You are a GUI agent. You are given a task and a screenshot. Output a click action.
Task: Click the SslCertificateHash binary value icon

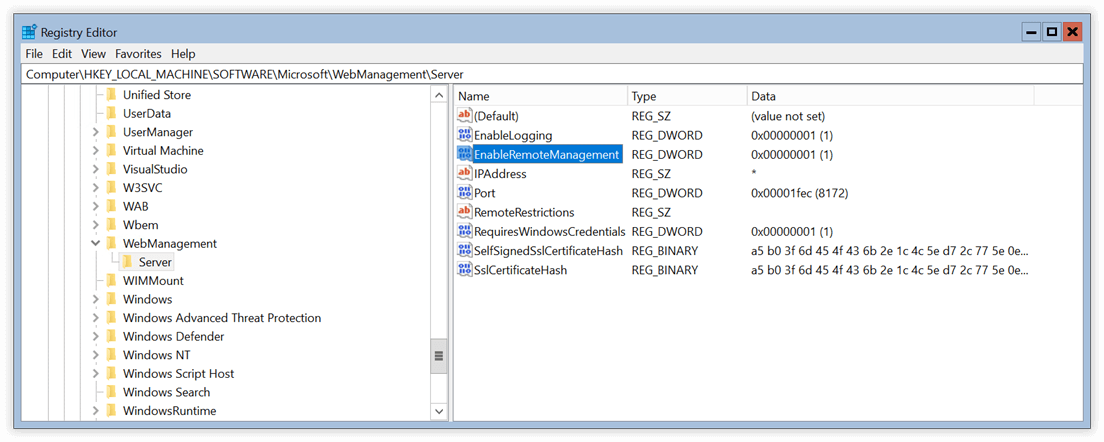tap(465, 270)
